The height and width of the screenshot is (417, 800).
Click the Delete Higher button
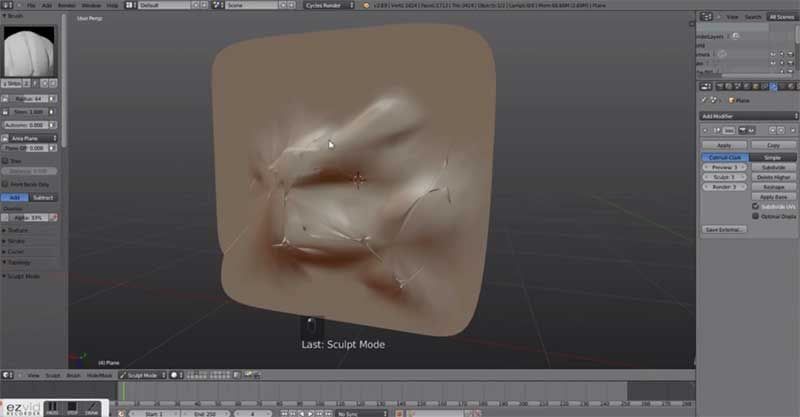773,177
